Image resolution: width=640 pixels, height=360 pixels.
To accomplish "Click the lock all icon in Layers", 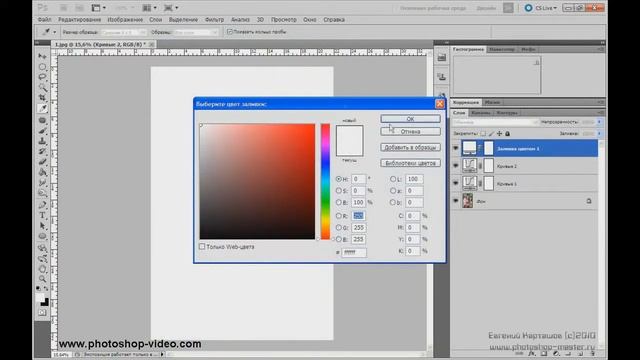I will click(x=507, y=133).
